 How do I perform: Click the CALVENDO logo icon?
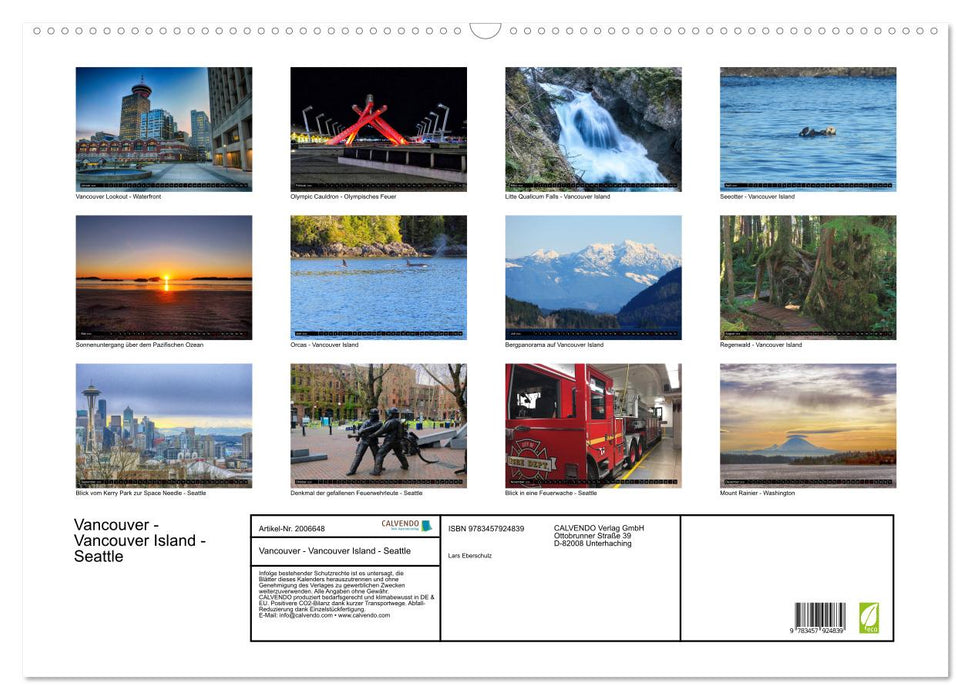[x=427, y=525]
